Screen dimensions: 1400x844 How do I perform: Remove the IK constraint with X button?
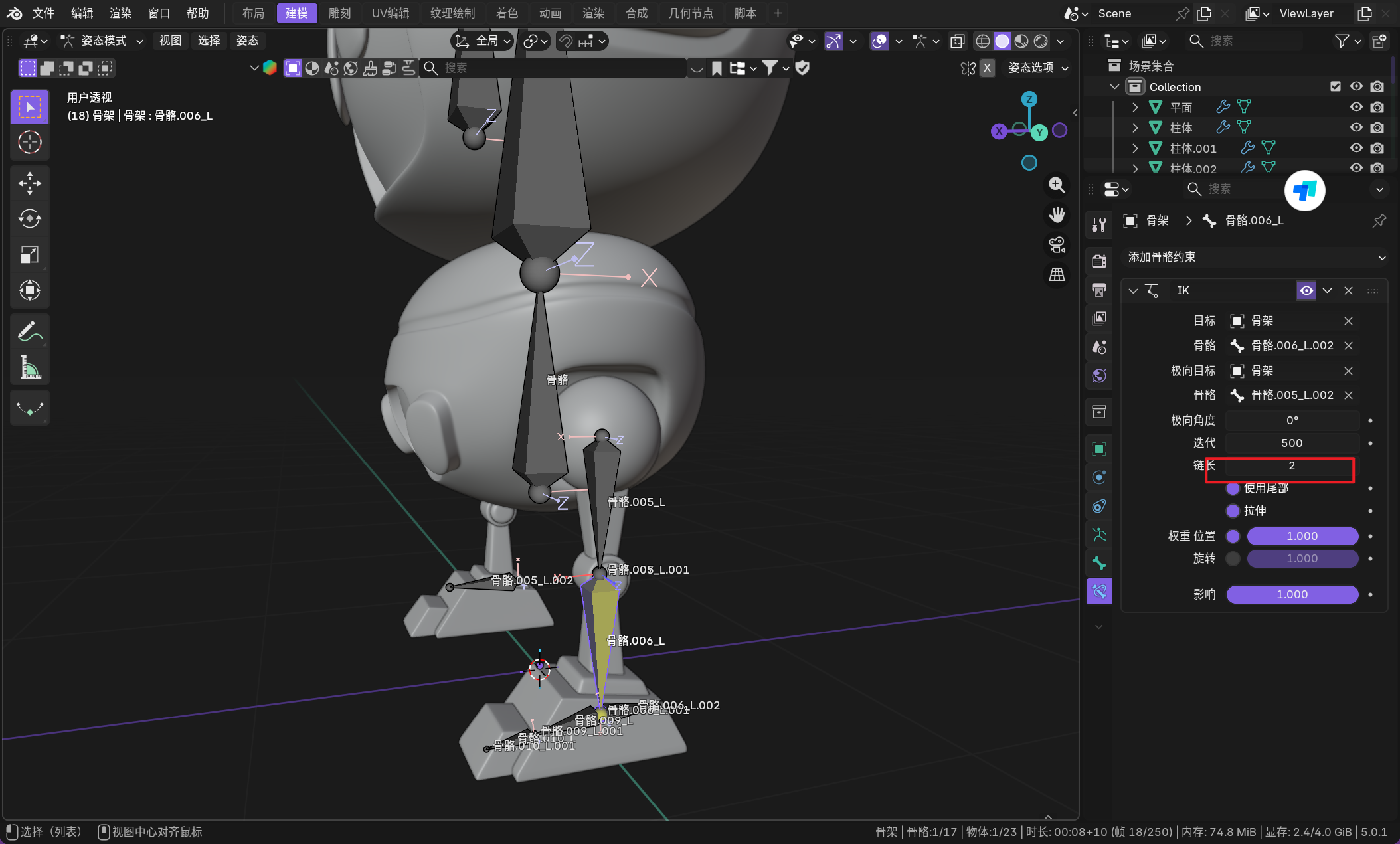point(1348,290)
